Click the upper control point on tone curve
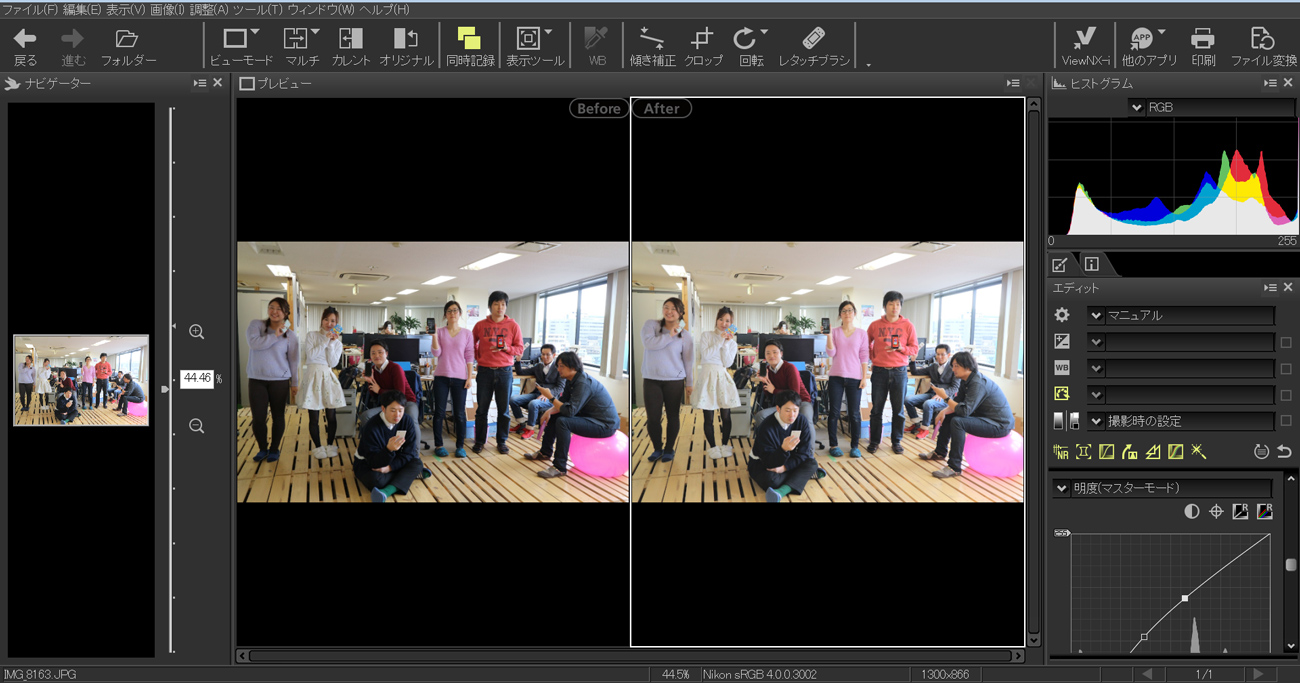 (x=1185, y=598)
